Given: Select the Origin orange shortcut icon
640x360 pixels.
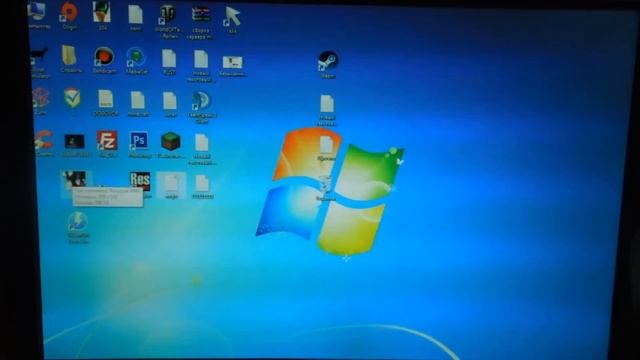Looking at the screenshot, I should pyautogui.click(x=69, y=12).
